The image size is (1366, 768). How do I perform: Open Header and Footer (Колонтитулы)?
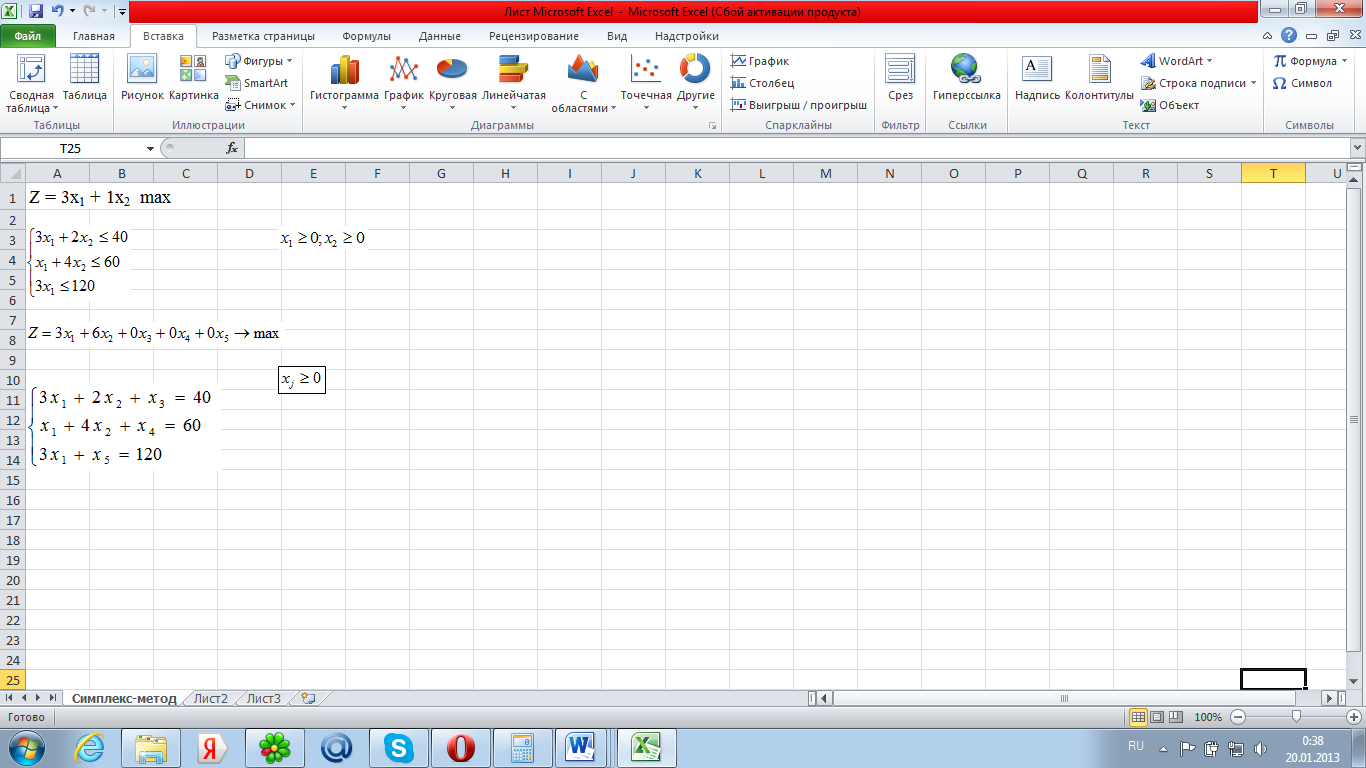pos(1099,80)
